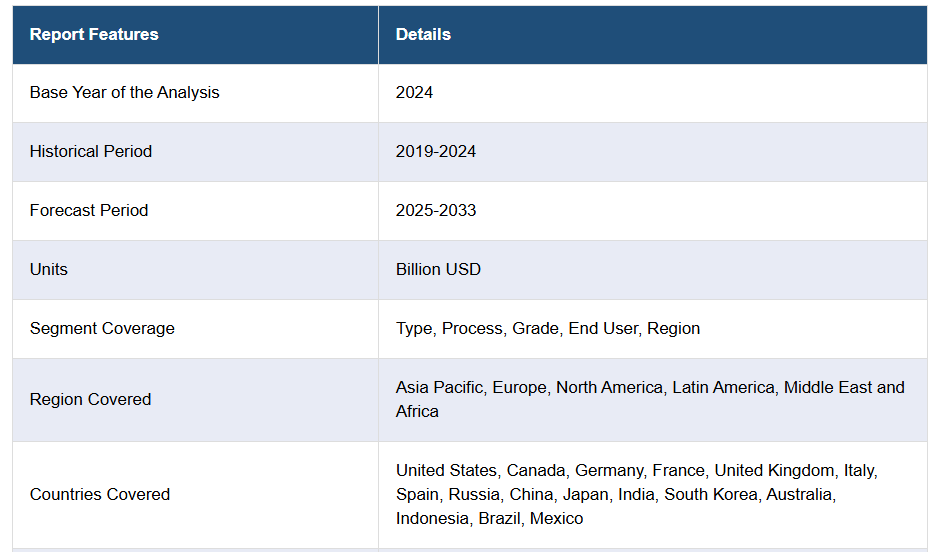Click the 'Details' column header
The image size is (932, 552).
point(423,34)
